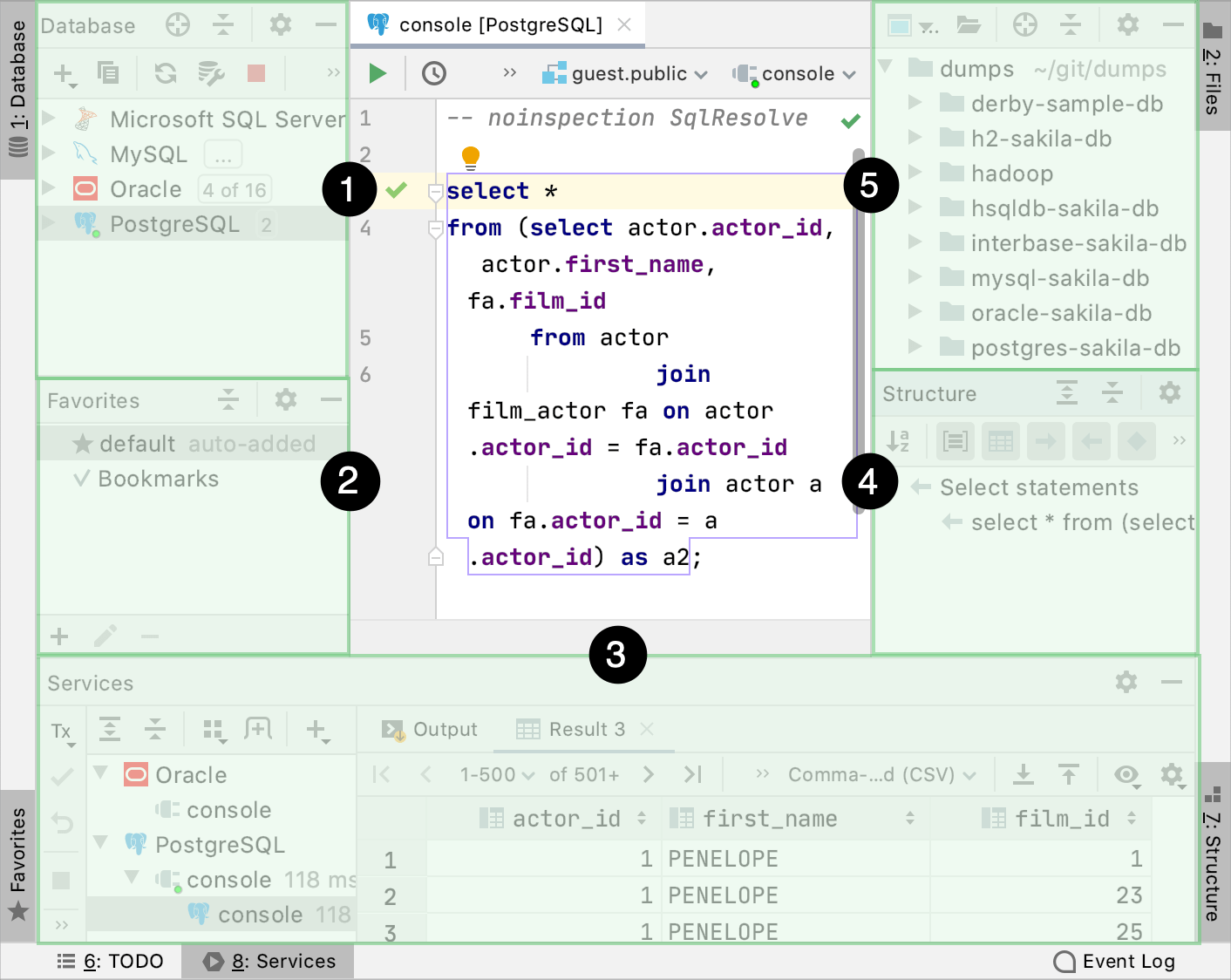
Task: Toggle the result view eye icon
Action: (1126, 774)
